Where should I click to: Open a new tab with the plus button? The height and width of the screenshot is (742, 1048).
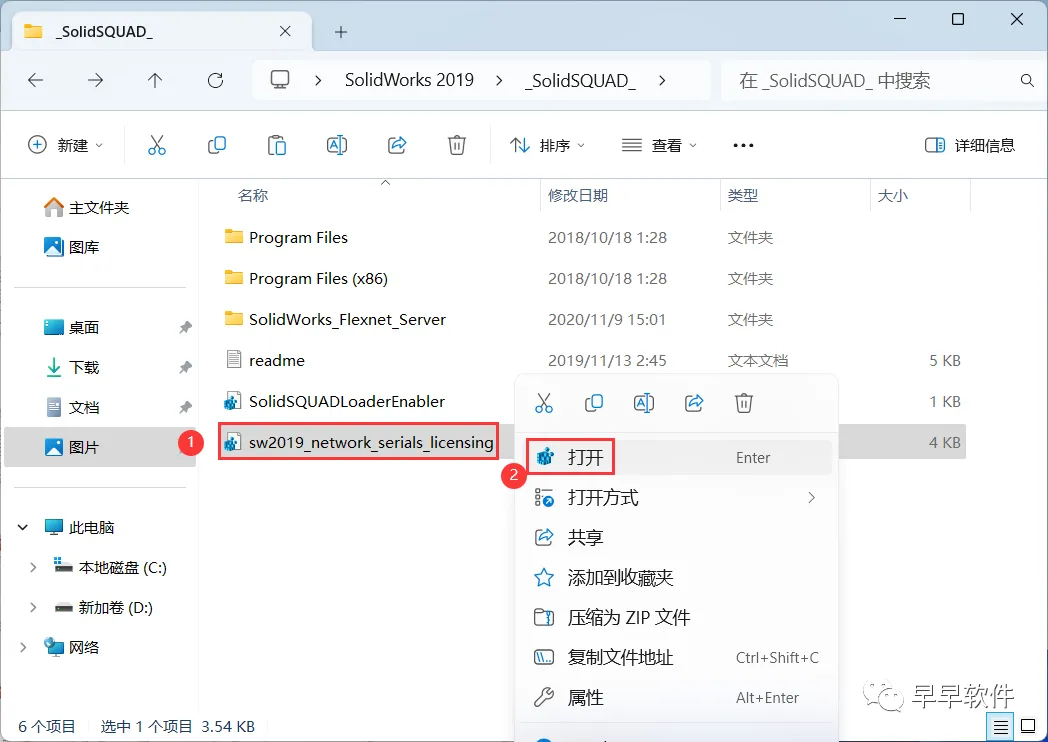341,32
